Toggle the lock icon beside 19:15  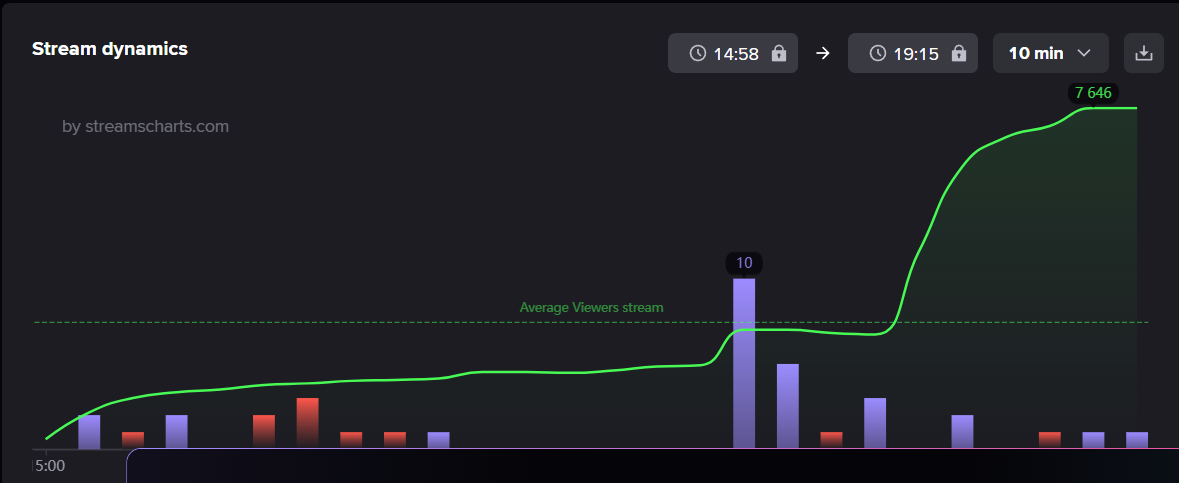(959, 53)
